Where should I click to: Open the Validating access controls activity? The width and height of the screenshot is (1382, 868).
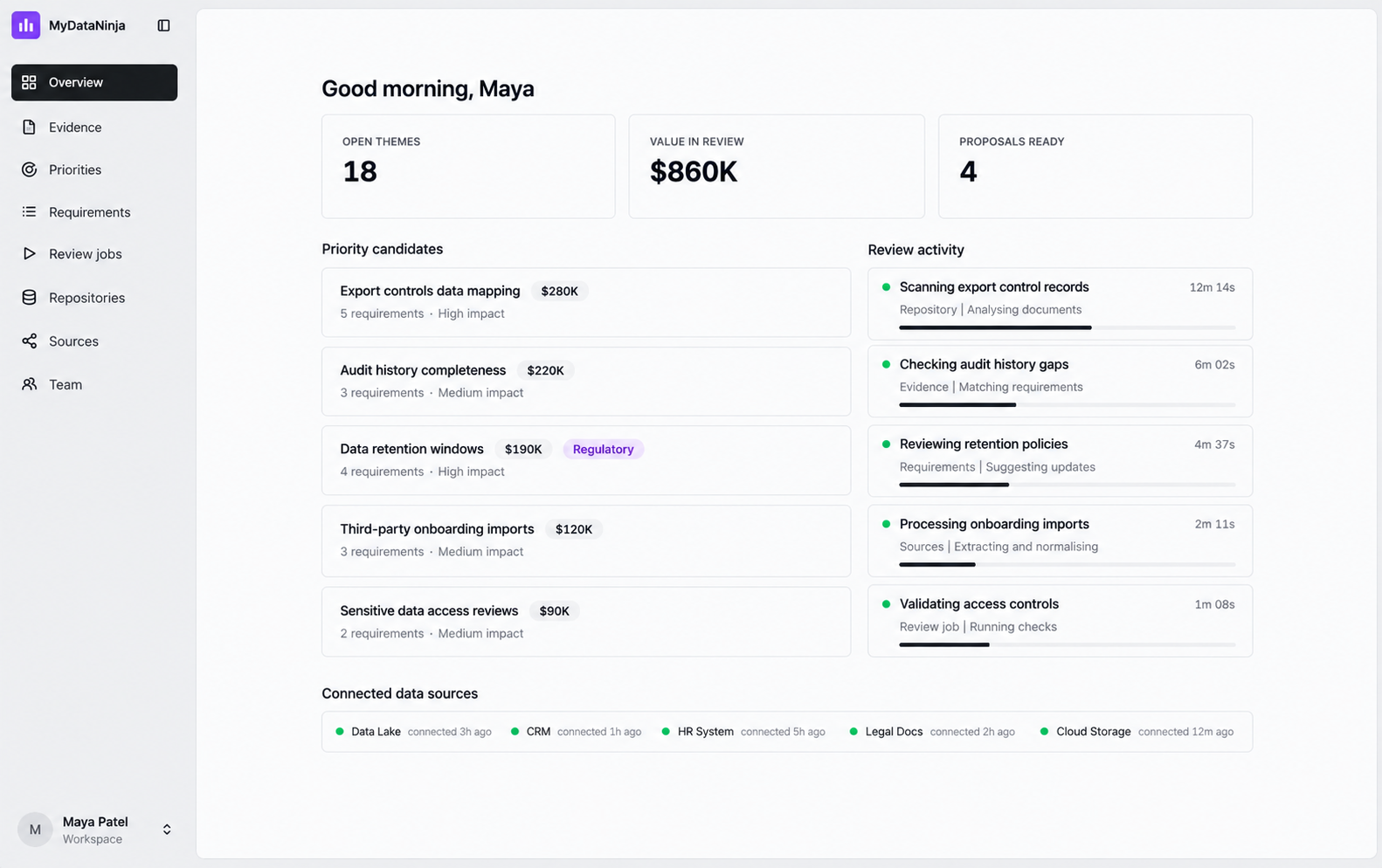coord(1060,621)
